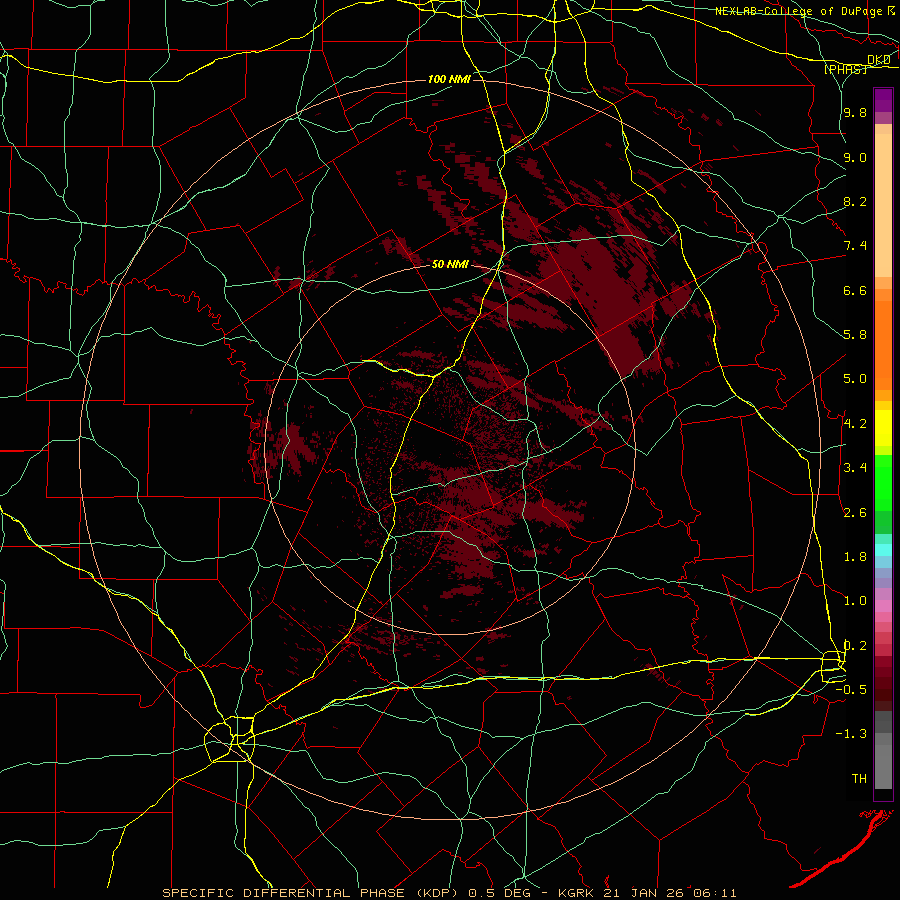The image size is (900, 900).
Task: Click the 9.0 value on the color scale
Action: (x=855, y=157)
